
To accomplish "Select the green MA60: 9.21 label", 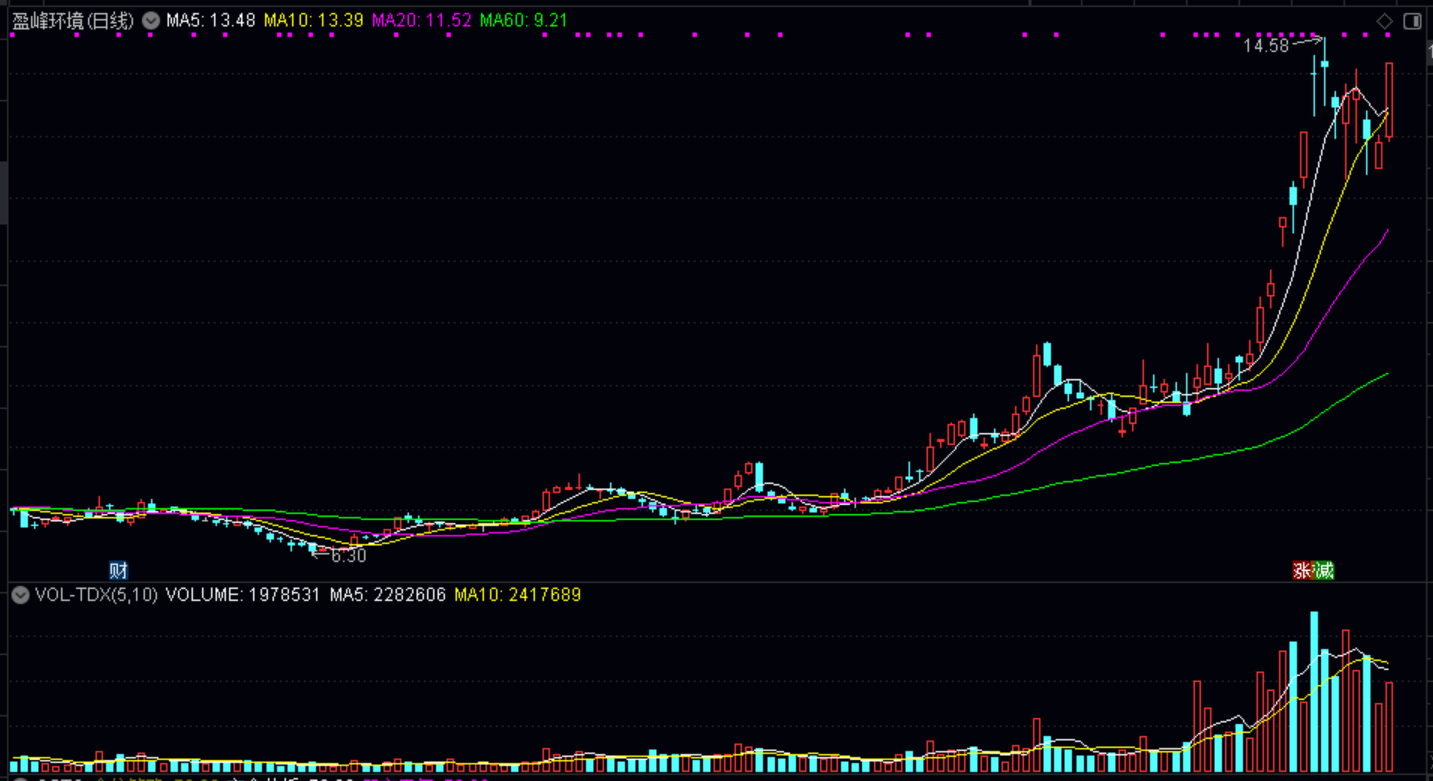I will (x=523, y=20).
